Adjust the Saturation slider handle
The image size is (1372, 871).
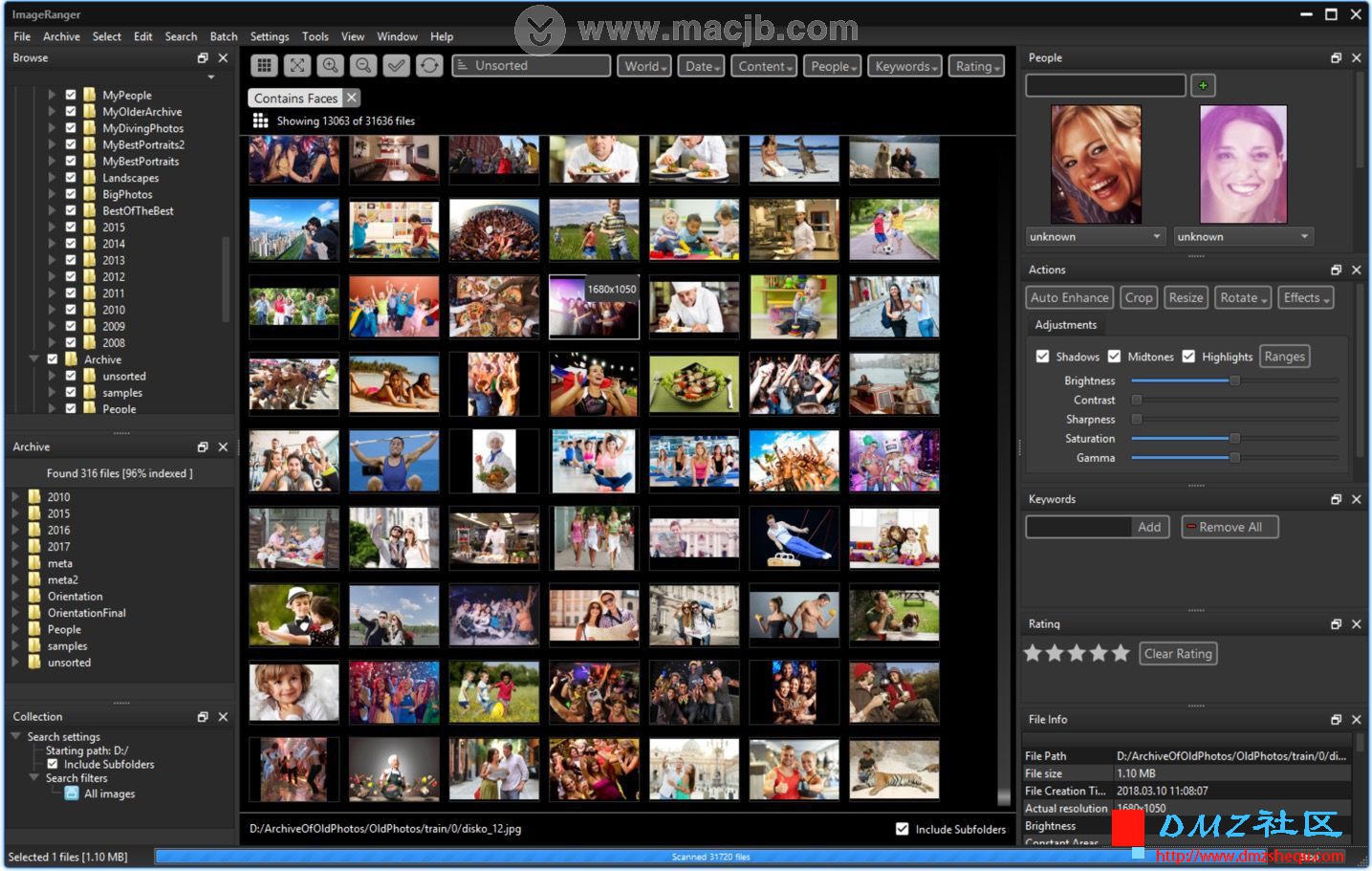tap(1234, 438)
